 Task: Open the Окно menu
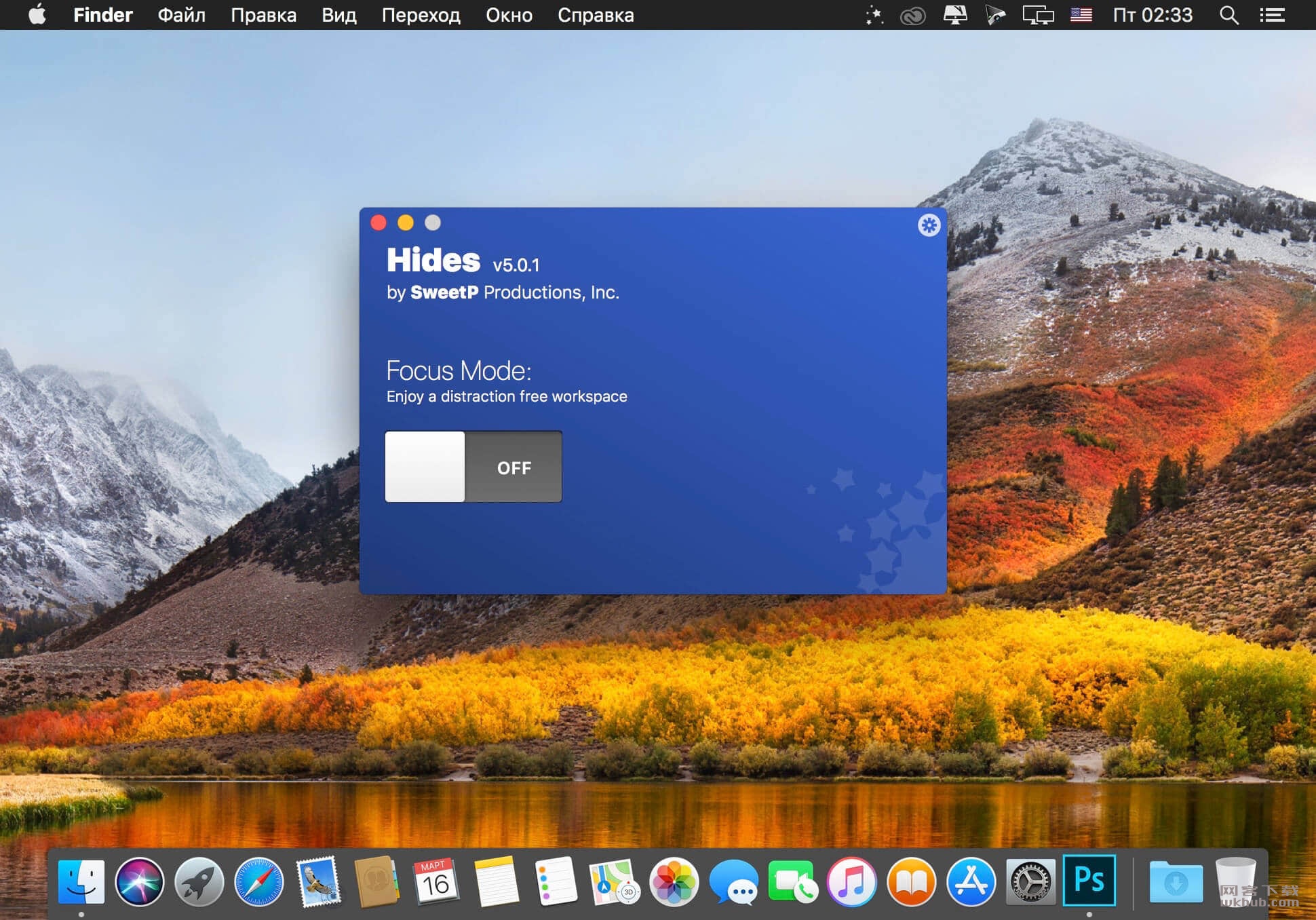(509, 15)
